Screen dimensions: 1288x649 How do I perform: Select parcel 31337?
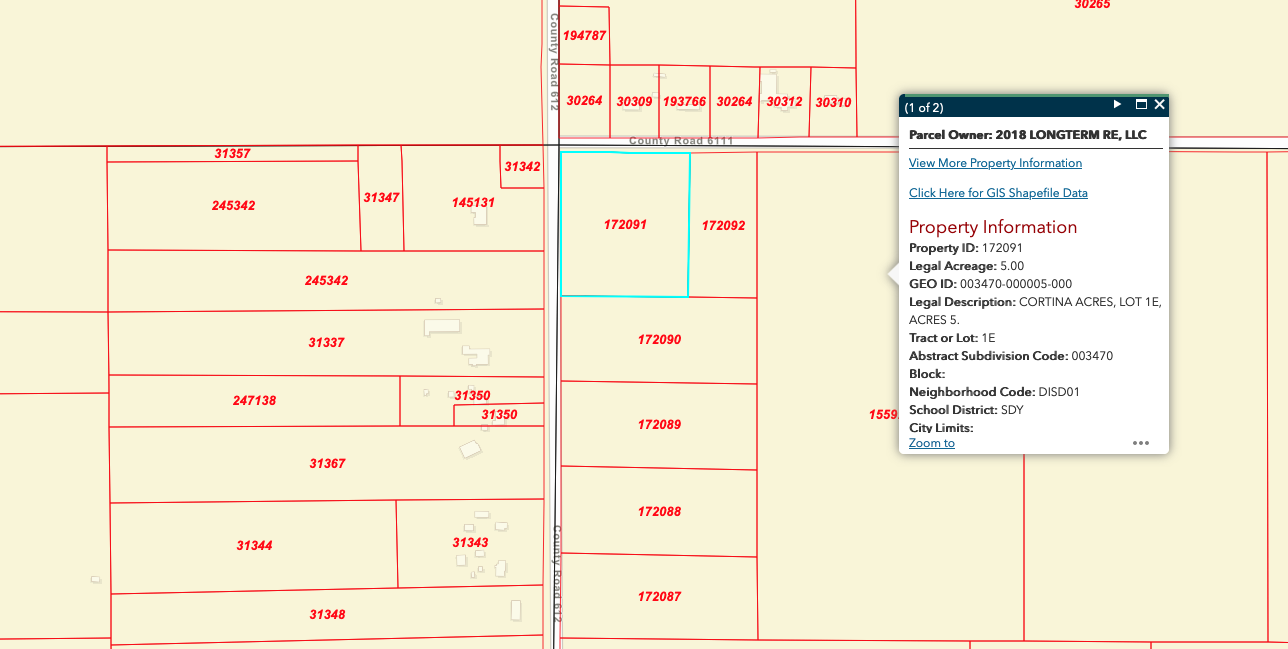[326, 343]
